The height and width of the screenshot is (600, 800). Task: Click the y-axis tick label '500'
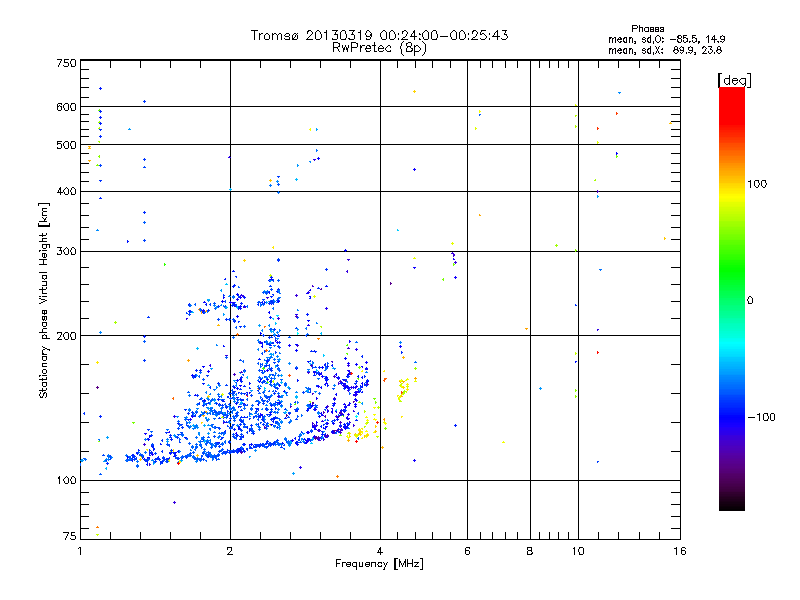pos(67,145)
